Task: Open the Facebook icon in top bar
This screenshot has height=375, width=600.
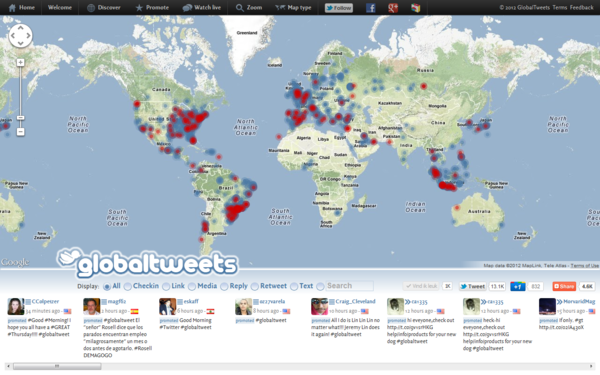Action: coord(370,8)
